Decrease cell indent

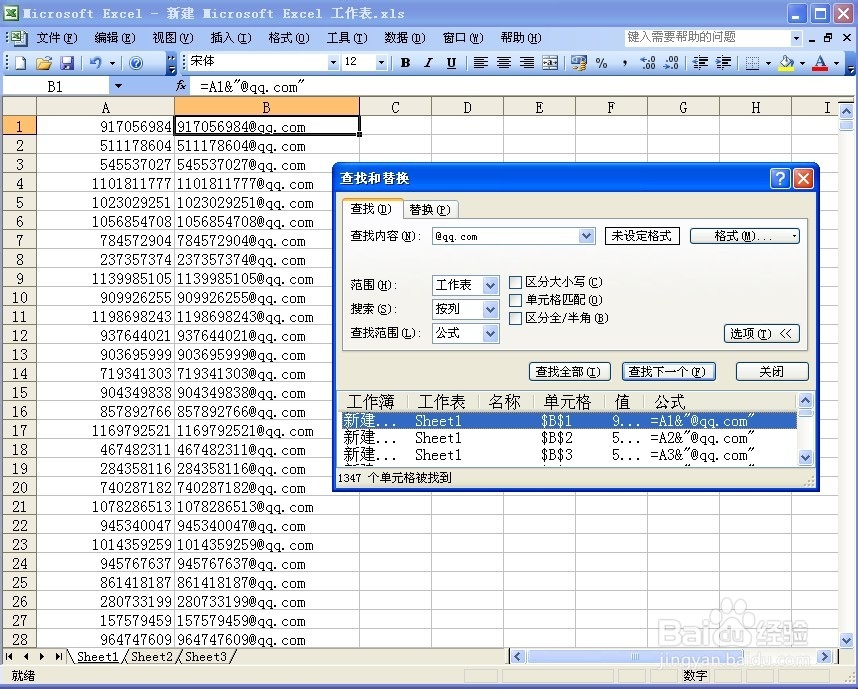[x=700, y=63]
